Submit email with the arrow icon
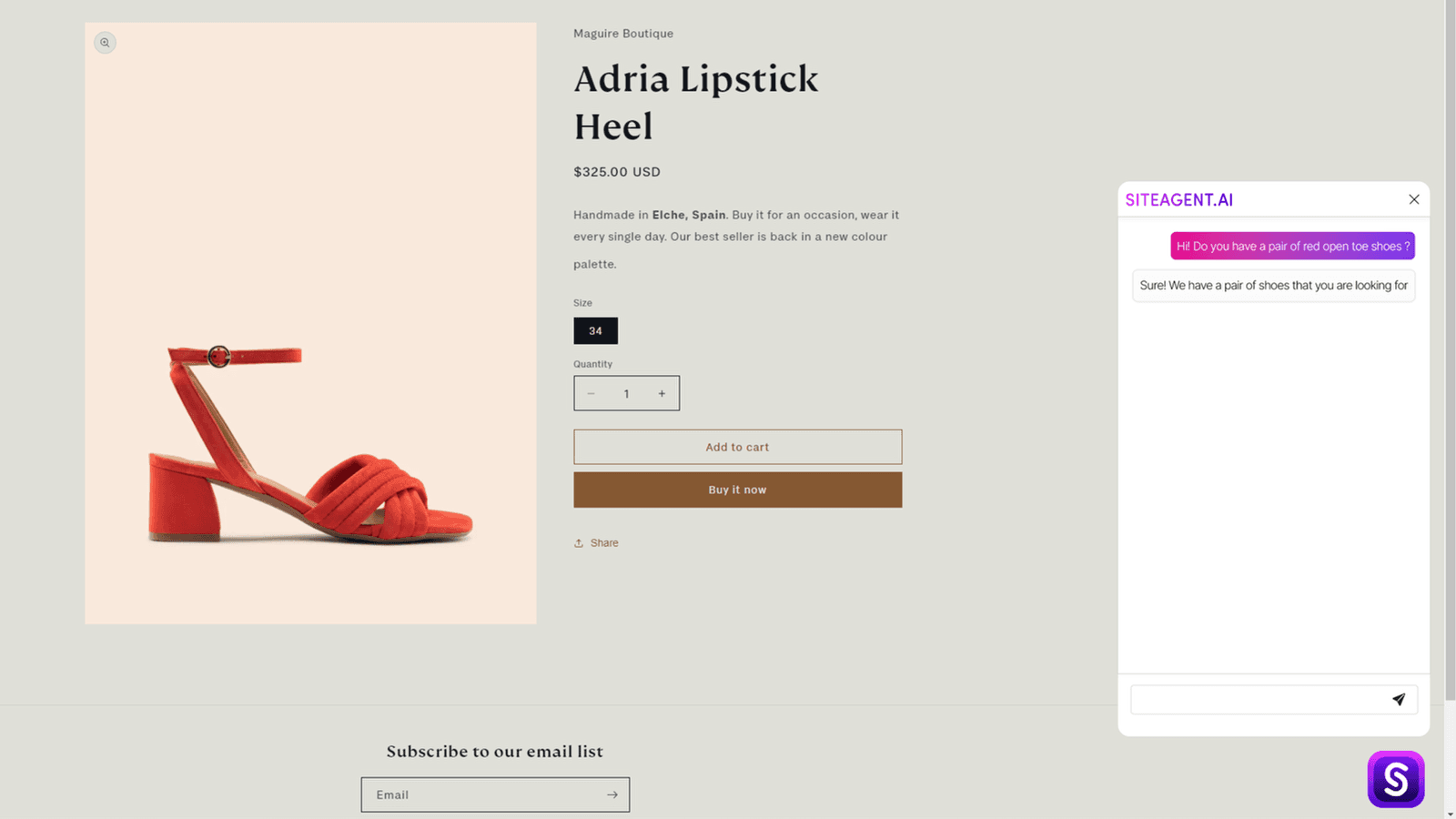 tap(612, 794)
